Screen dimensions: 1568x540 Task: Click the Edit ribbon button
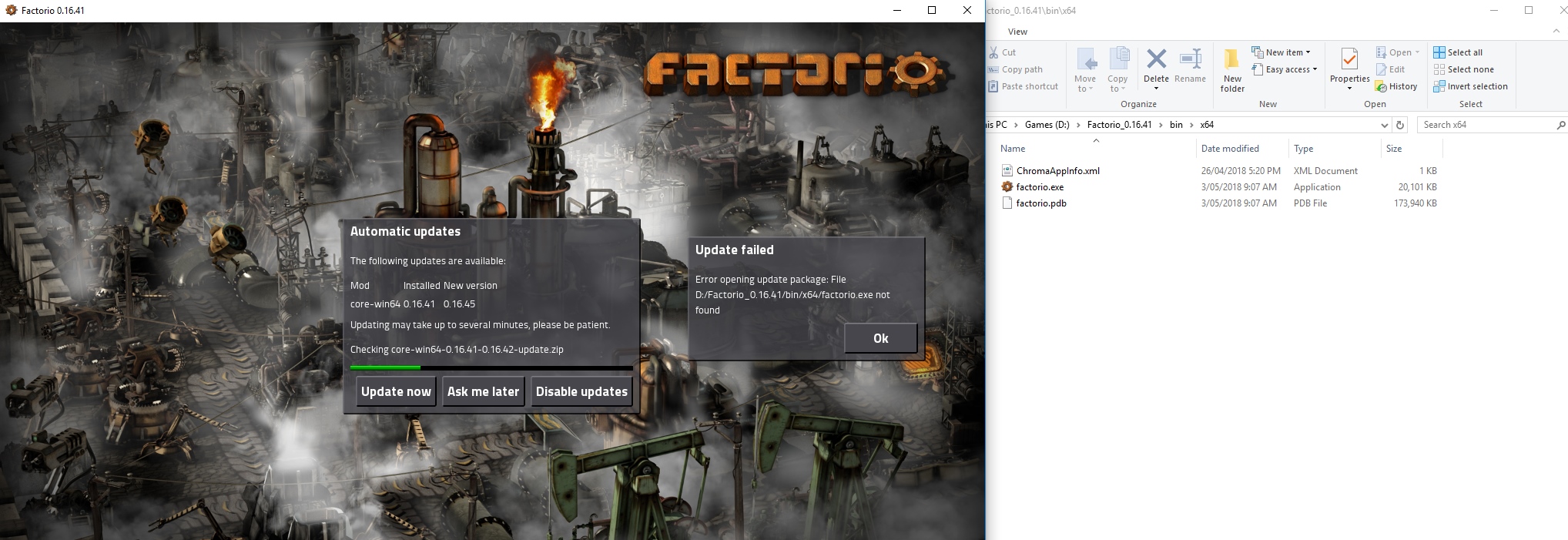pyautogui.click(x=1391, y=69)
